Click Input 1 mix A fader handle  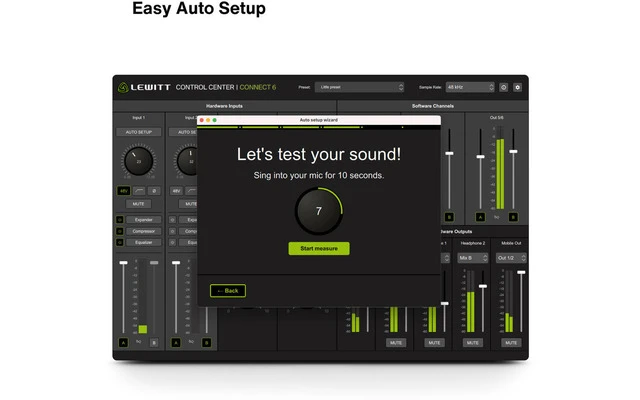tap(123, 262)
